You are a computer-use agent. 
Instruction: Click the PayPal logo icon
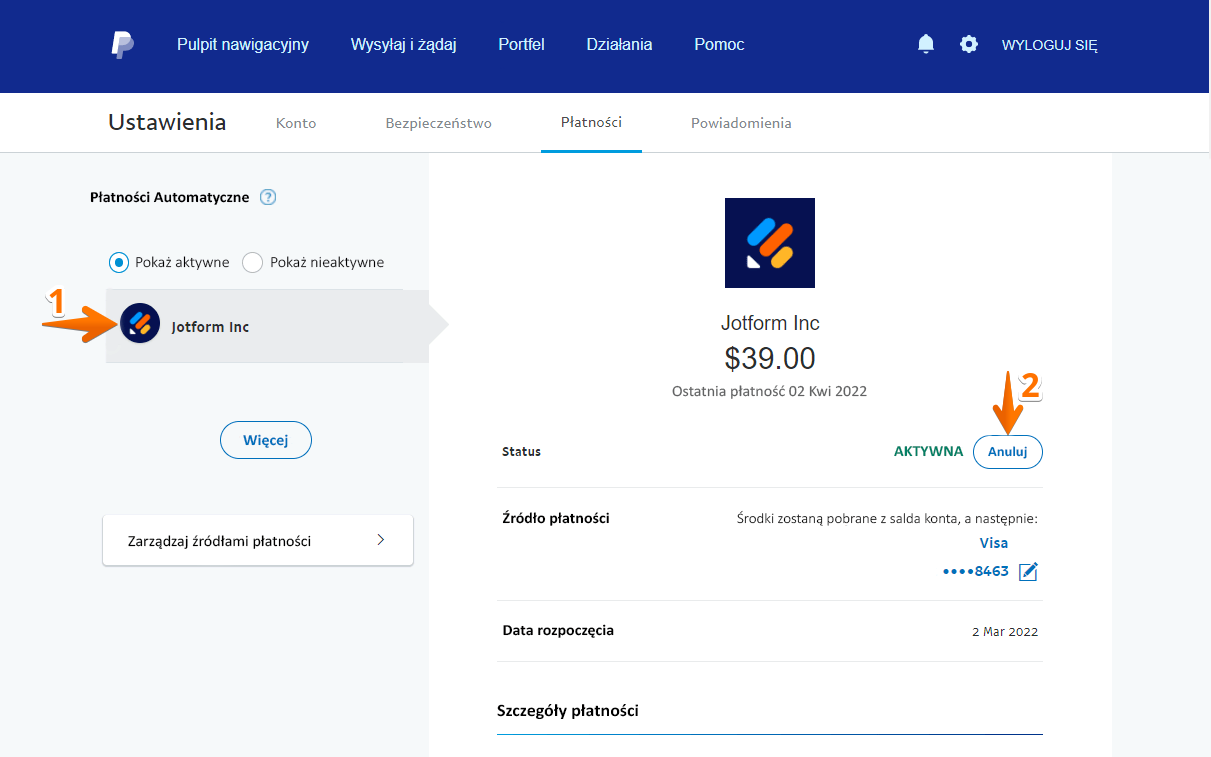coord(122,45)
